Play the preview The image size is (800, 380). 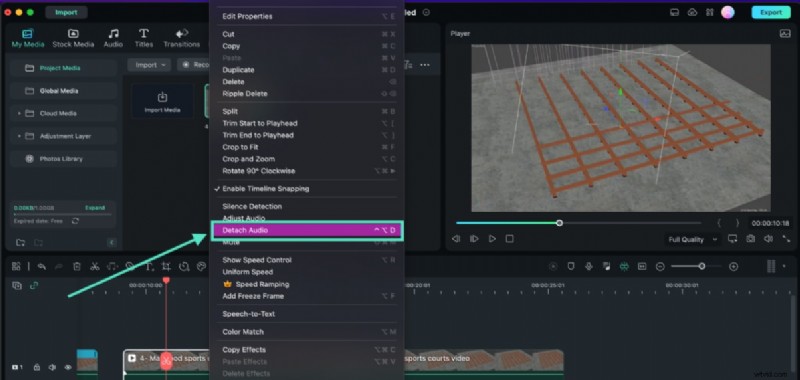click(492, 239)
